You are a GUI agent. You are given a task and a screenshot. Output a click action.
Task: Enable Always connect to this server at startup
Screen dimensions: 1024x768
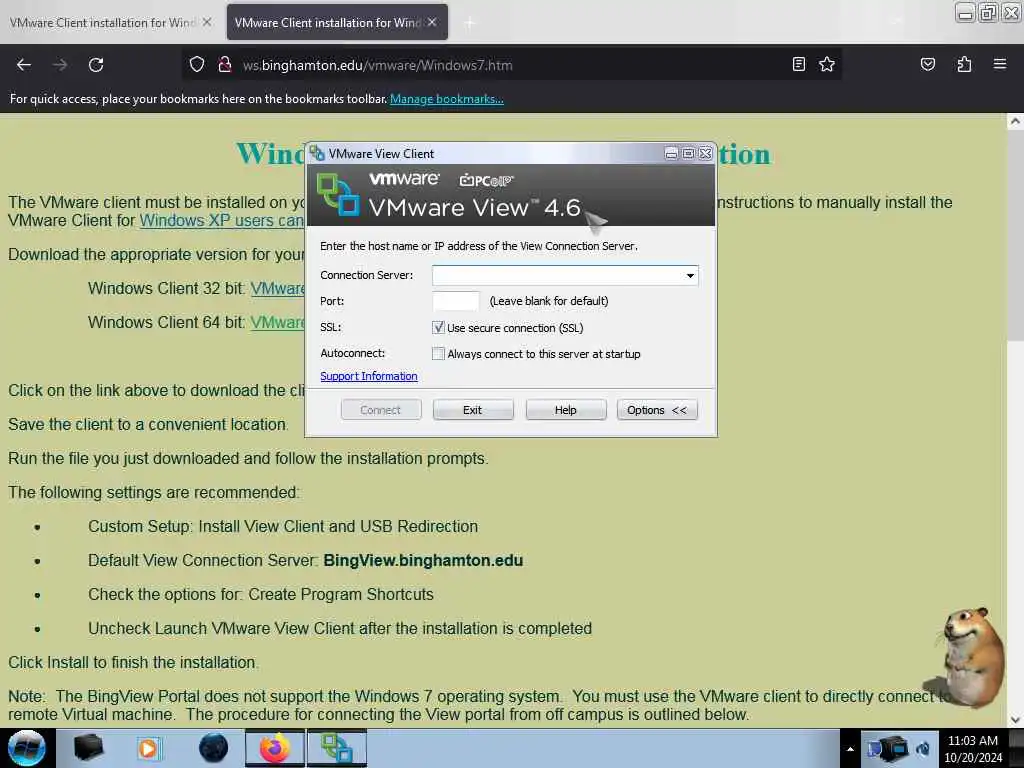[438, 354]
